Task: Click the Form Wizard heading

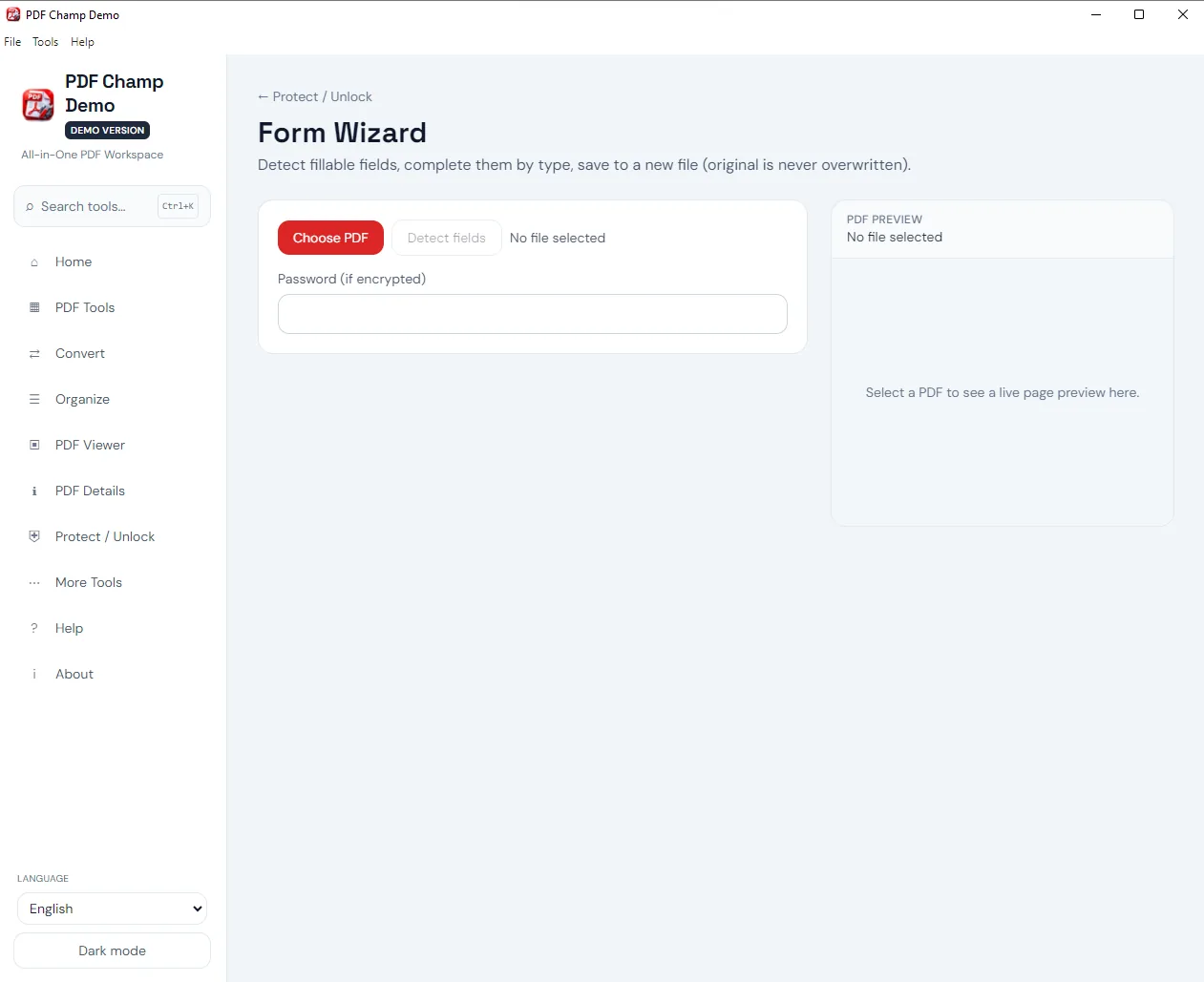Action: (x=342, y=133)
